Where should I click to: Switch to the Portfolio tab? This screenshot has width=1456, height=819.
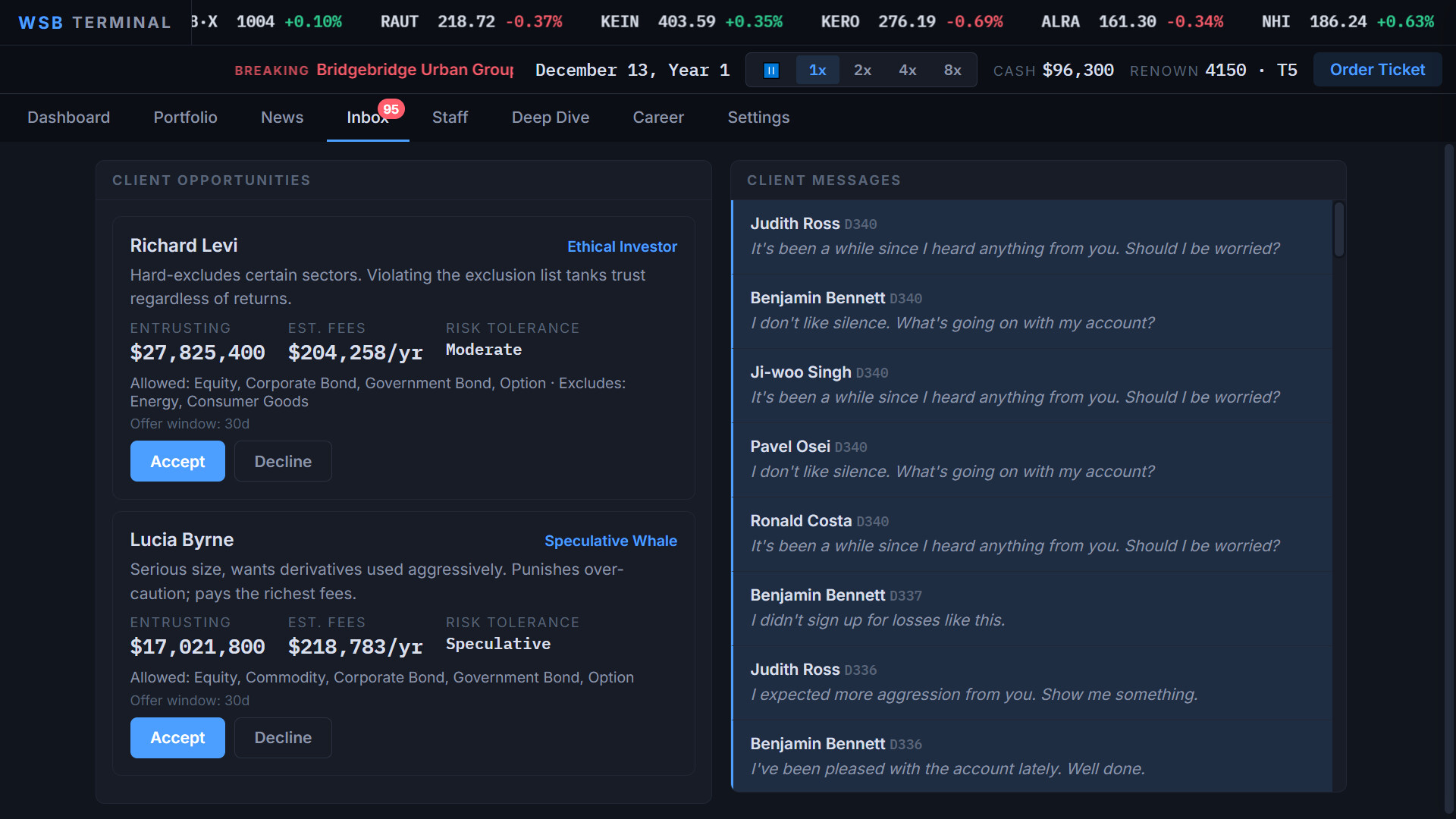coord(185,118)
